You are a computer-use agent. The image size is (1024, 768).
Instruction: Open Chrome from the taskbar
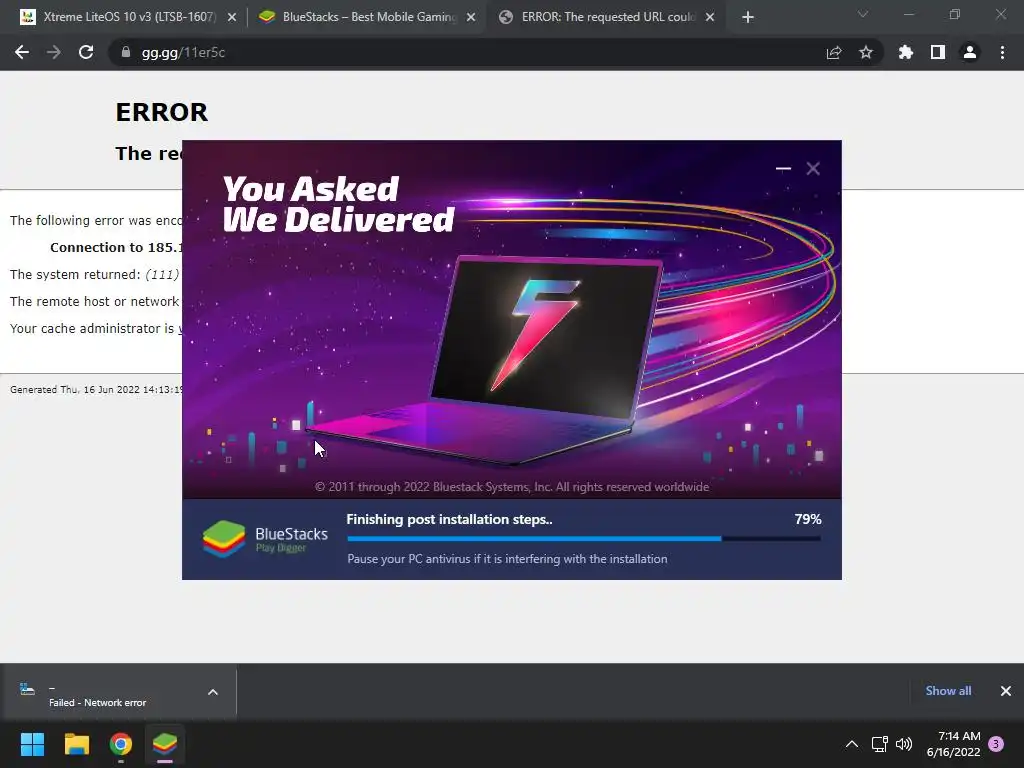tap(121, 744)
